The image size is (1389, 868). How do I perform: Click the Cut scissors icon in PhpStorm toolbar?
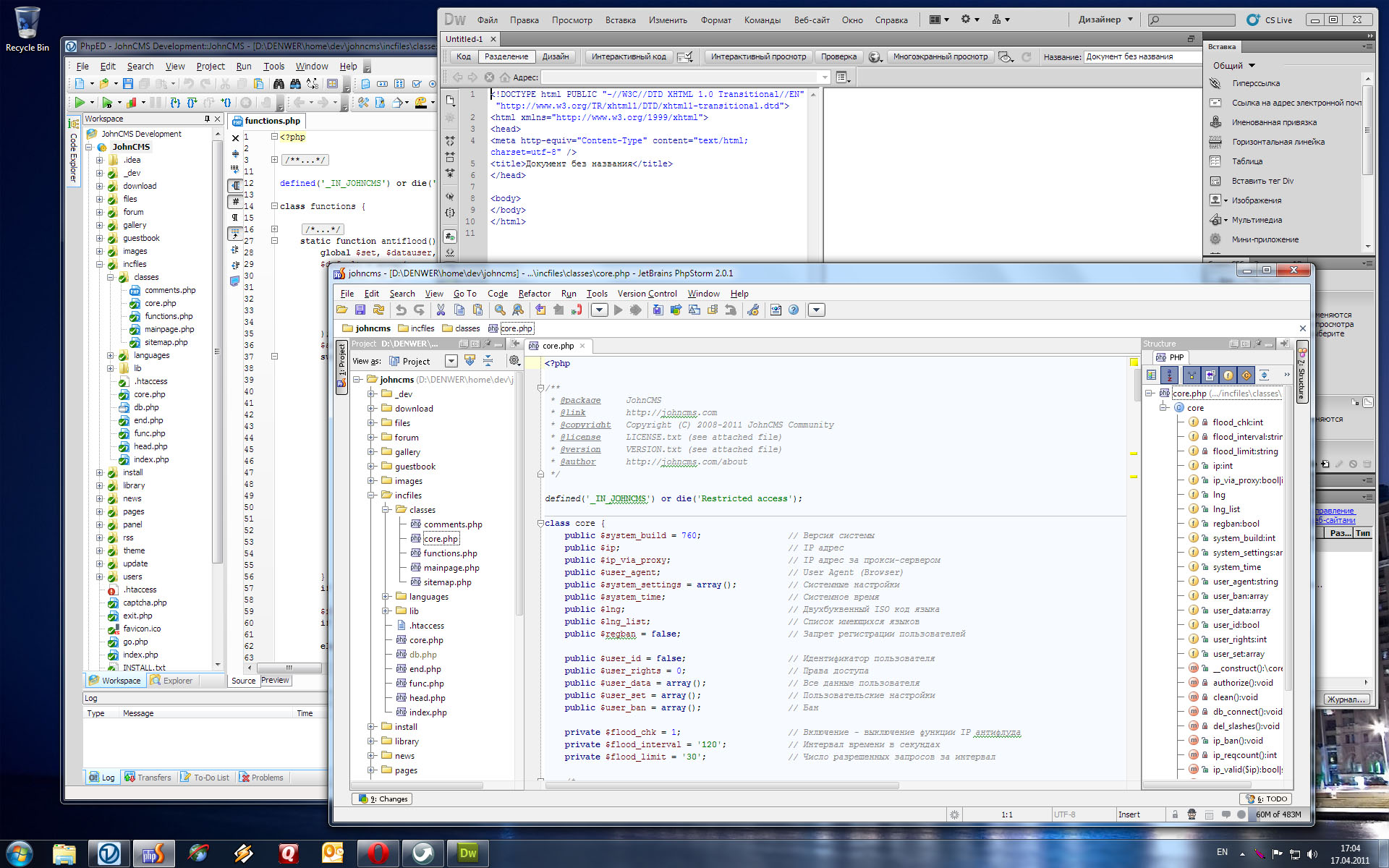pos(440,310)
